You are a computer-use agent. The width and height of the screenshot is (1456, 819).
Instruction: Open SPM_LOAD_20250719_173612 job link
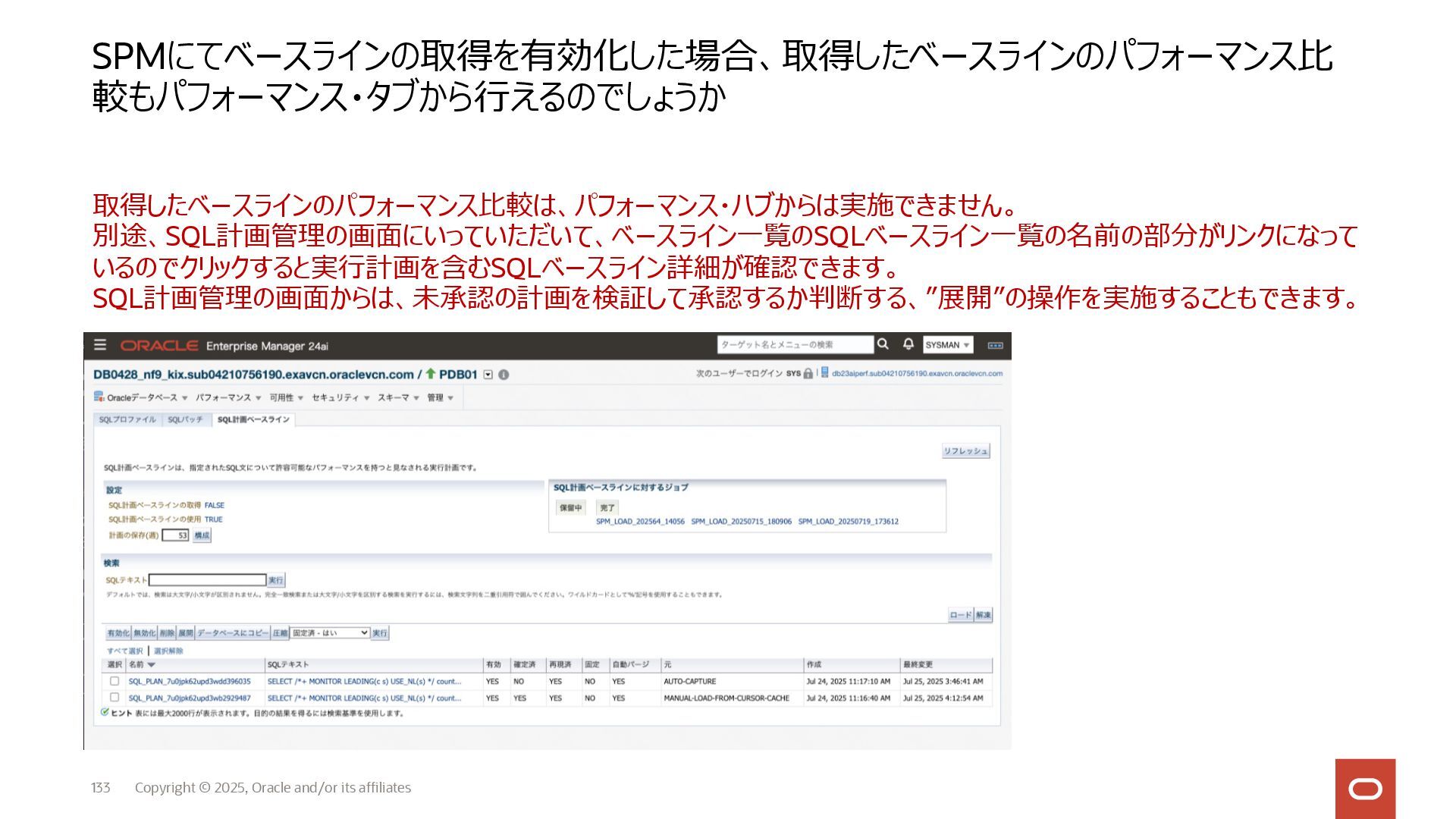[848, 522]
